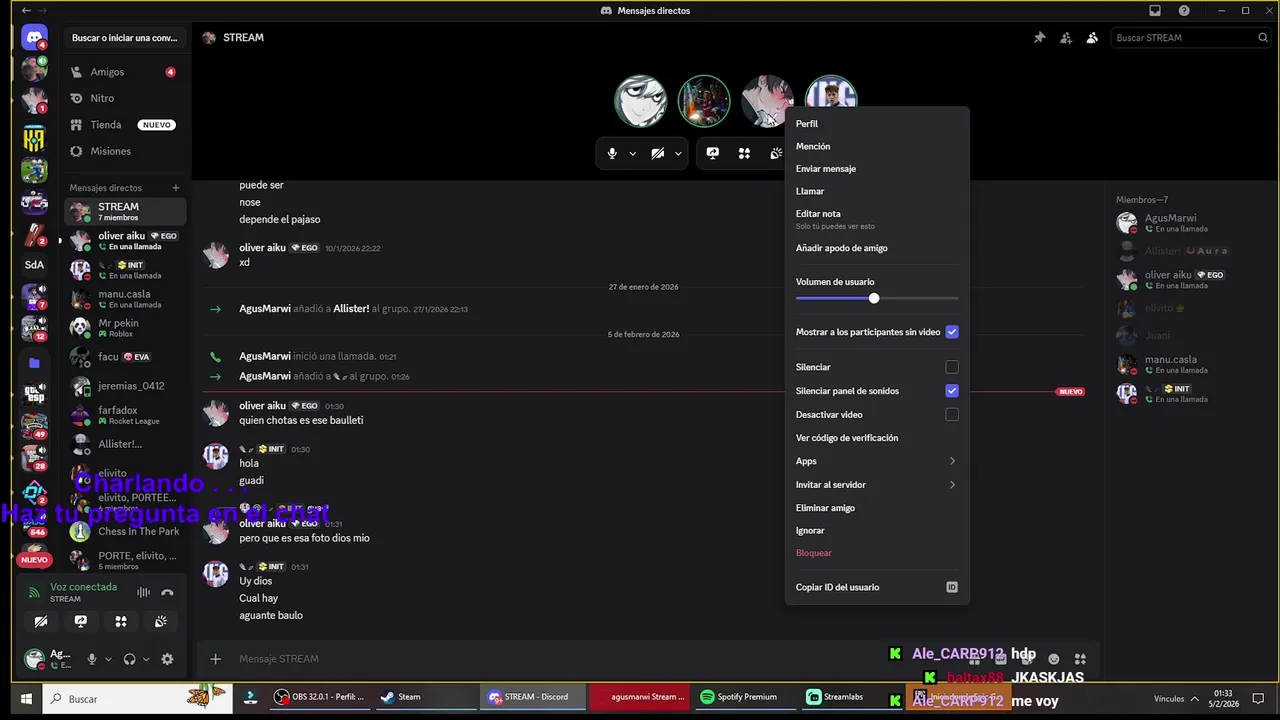1280x720 pixels.
Task: Open Inbox icon in the title bar
Action: tap(1155, 11)
